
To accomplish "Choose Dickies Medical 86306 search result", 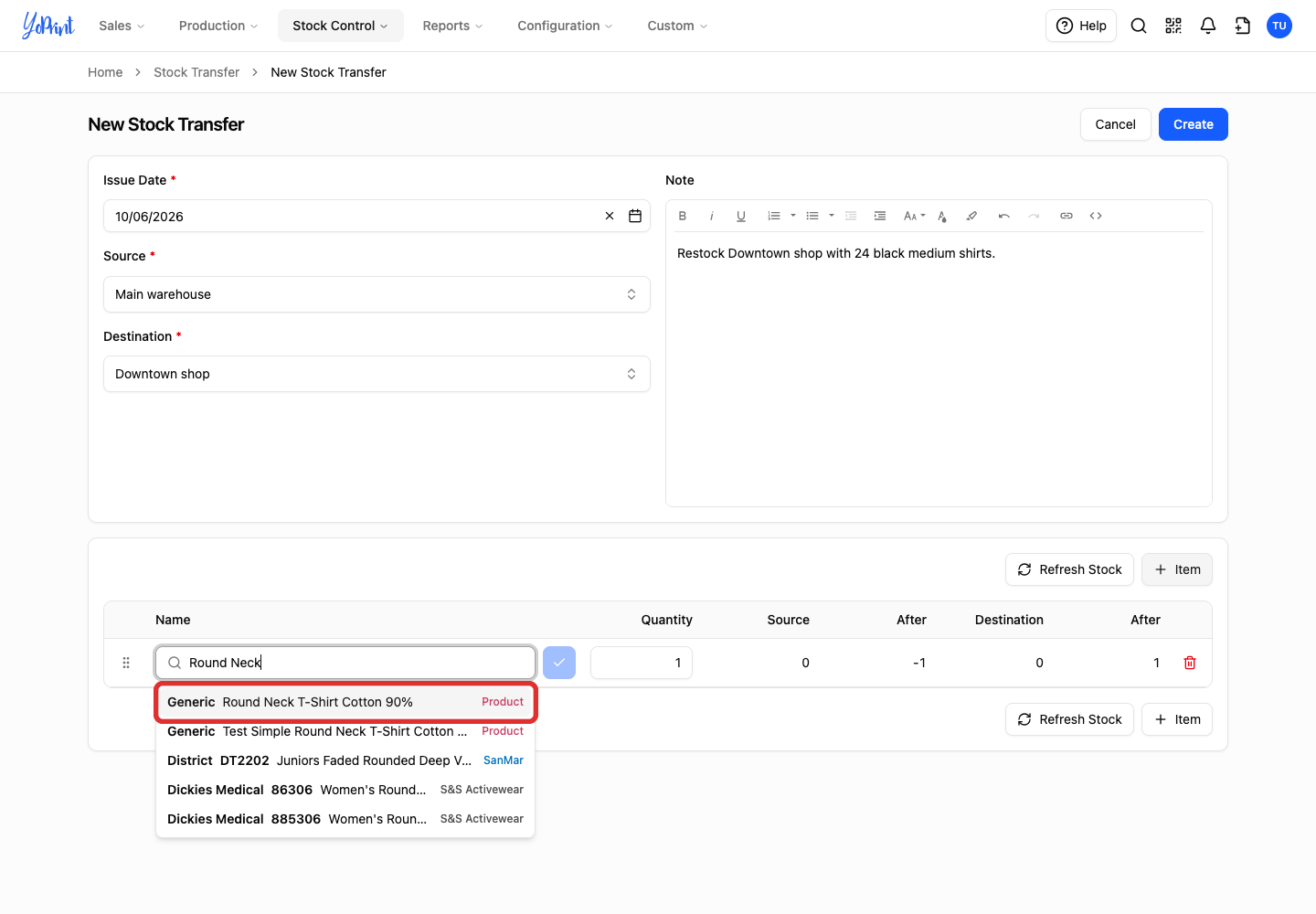I will pos(345,790).
